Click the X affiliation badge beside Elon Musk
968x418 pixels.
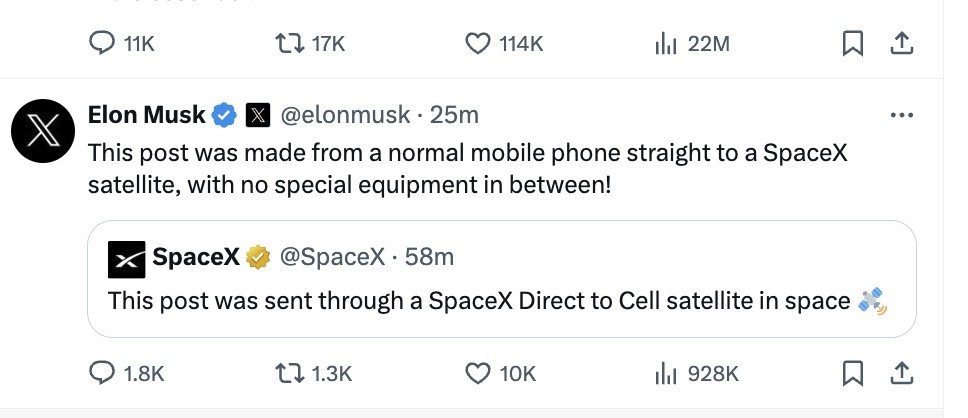coord(257,115)
